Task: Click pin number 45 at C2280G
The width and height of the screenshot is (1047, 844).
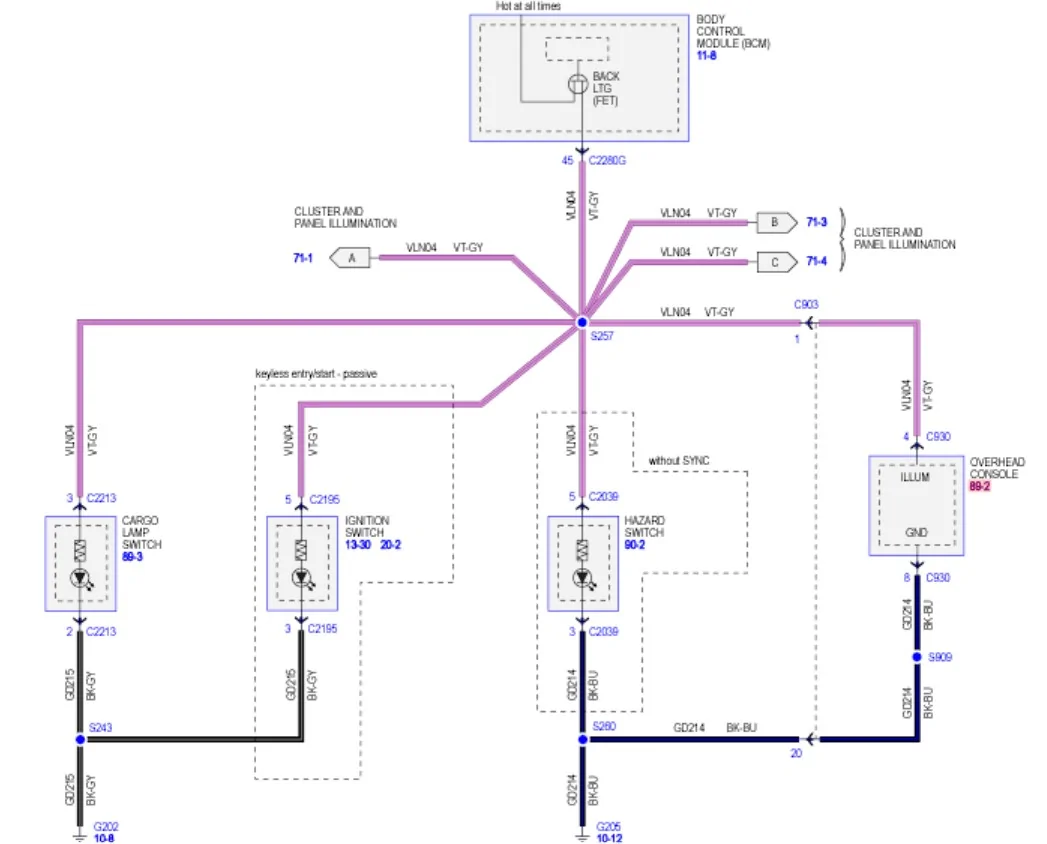Action: click(568, 160)
